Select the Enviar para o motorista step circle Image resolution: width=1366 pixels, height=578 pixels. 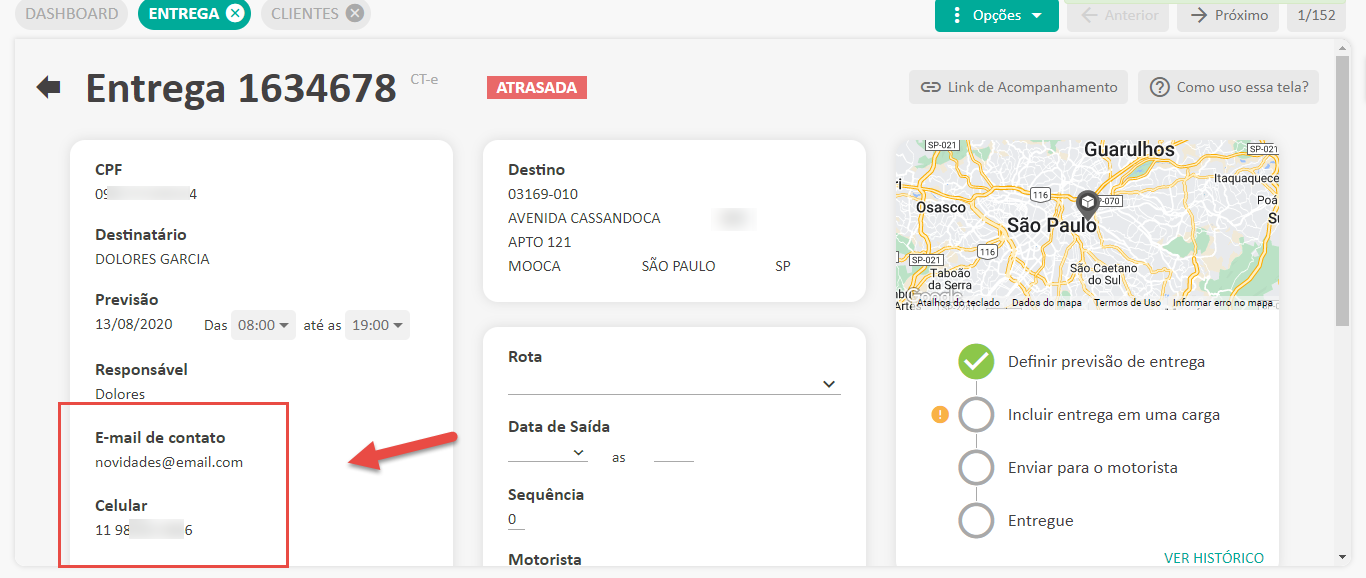(976, 468)
